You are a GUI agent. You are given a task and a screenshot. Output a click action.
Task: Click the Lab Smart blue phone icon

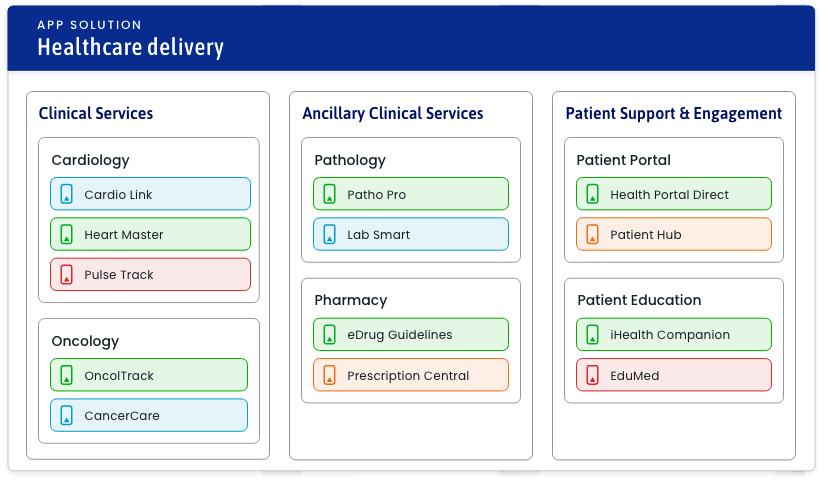click(330, 234)
